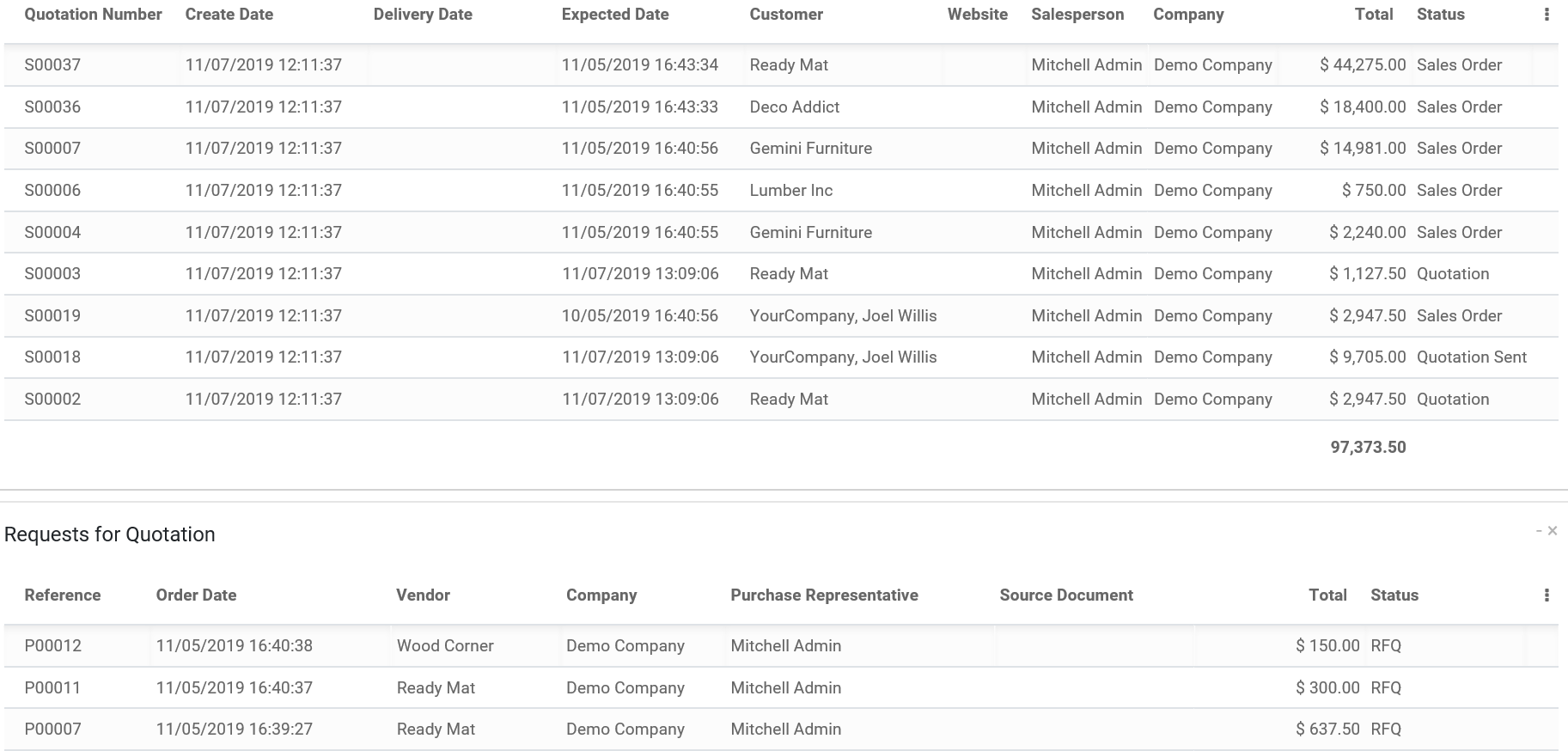The height and width of the screenshot is (751, 1568).
Task: Click the Quotation Sent status cell
Action: coord(1472,357)
